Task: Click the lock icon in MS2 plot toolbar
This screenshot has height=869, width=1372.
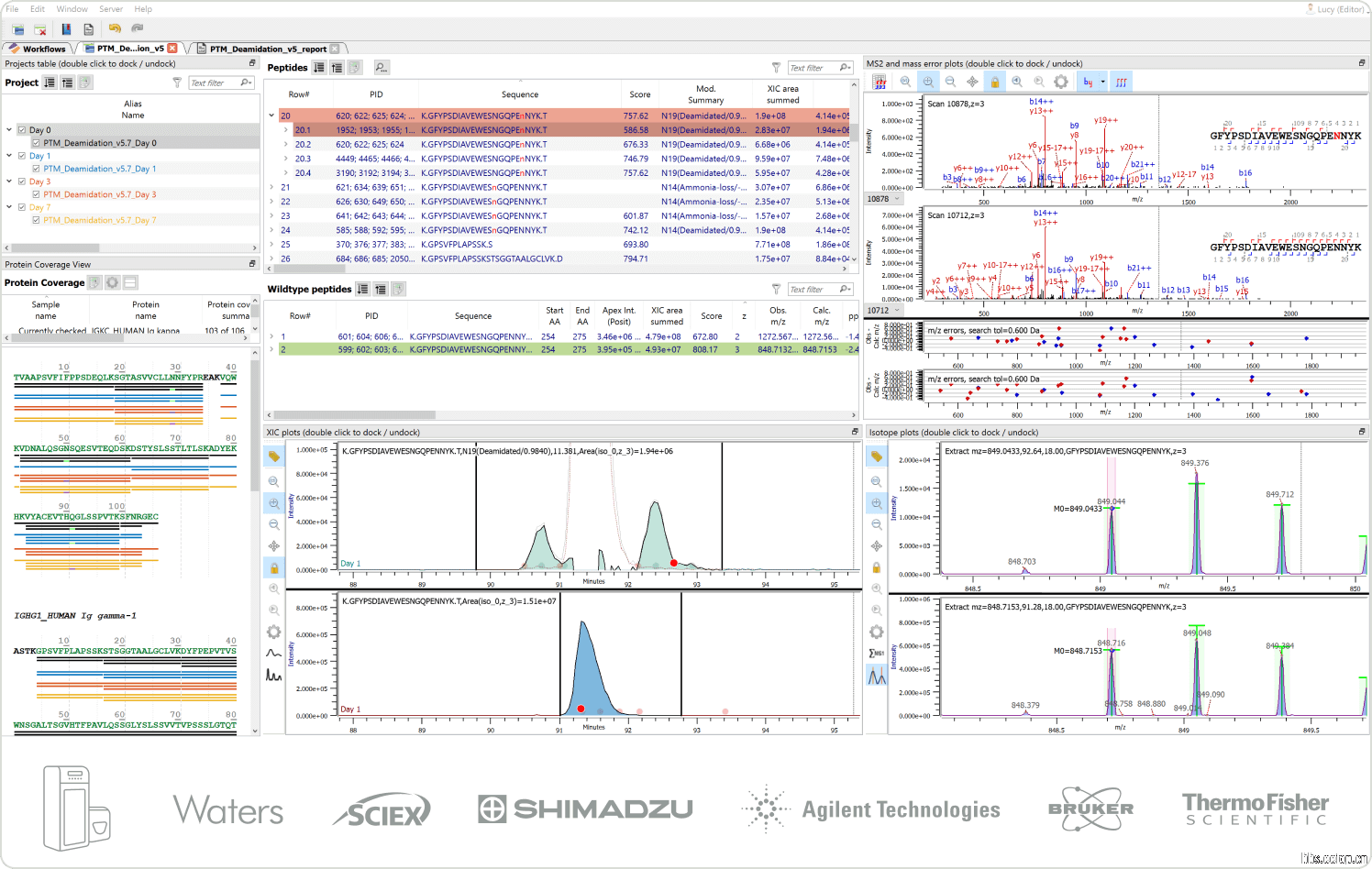Action: point(994,82)
